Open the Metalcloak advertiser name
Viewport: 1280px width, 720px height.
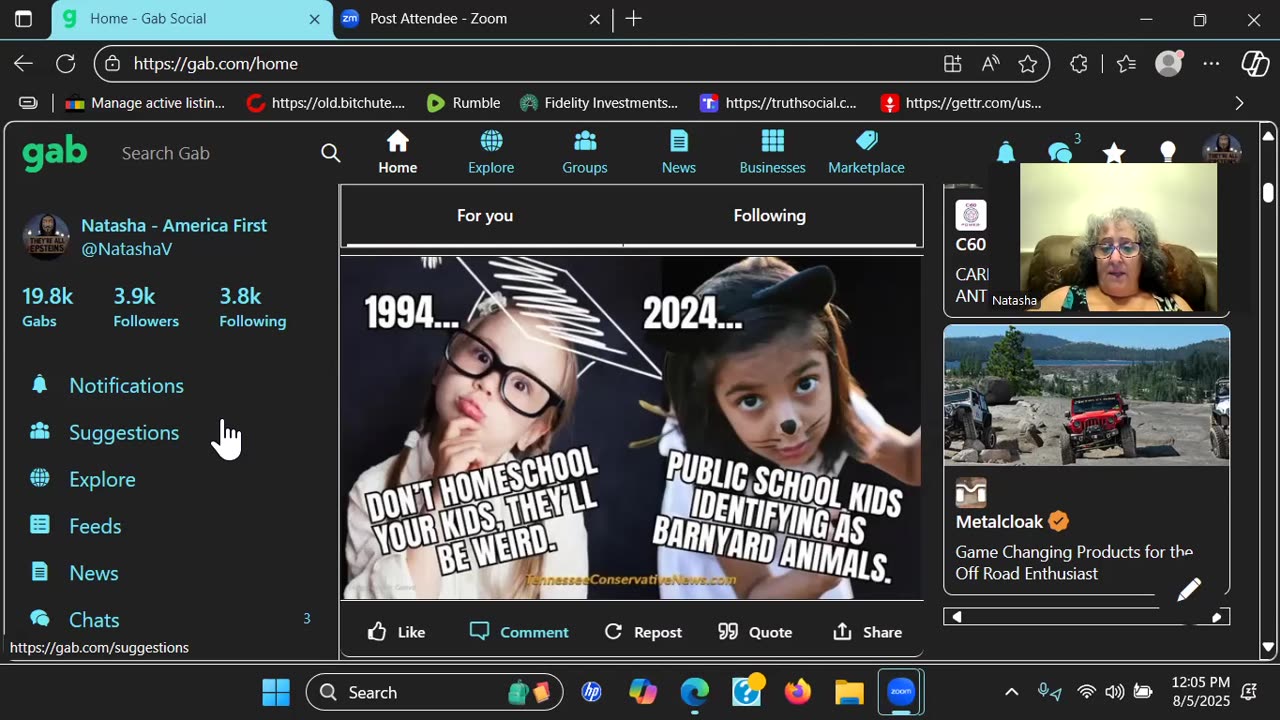(999, 521)
